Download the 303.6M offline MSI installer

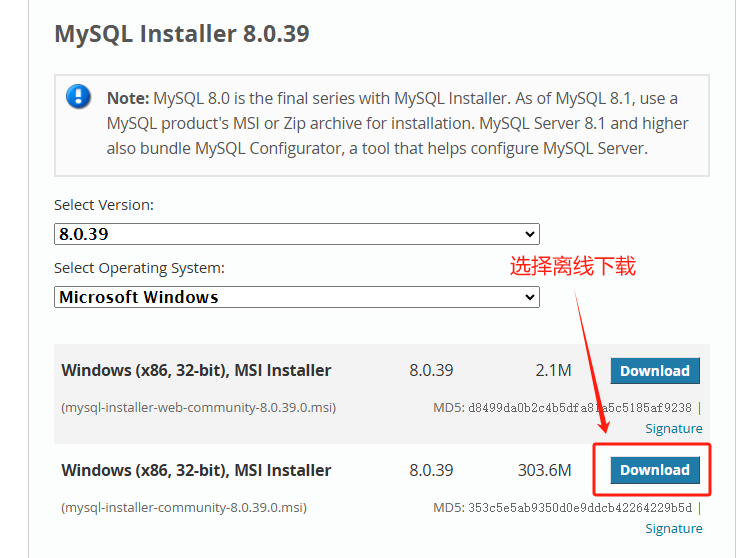click(655, 470)
